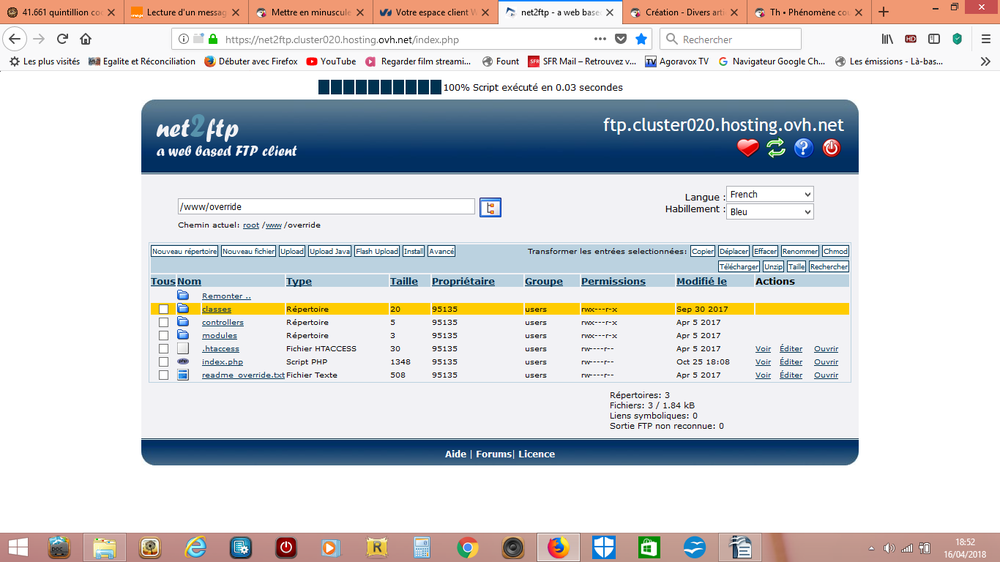1000x562 pixels.
Task: Click the page actions three-dot icon
Action: coord(599,39)
